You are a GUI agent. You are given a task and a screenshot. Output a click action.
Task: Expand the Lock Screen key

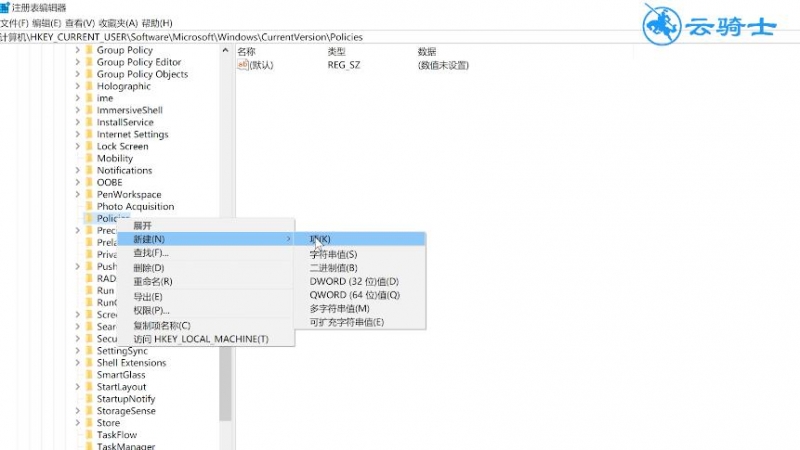[x=78, y=146]
